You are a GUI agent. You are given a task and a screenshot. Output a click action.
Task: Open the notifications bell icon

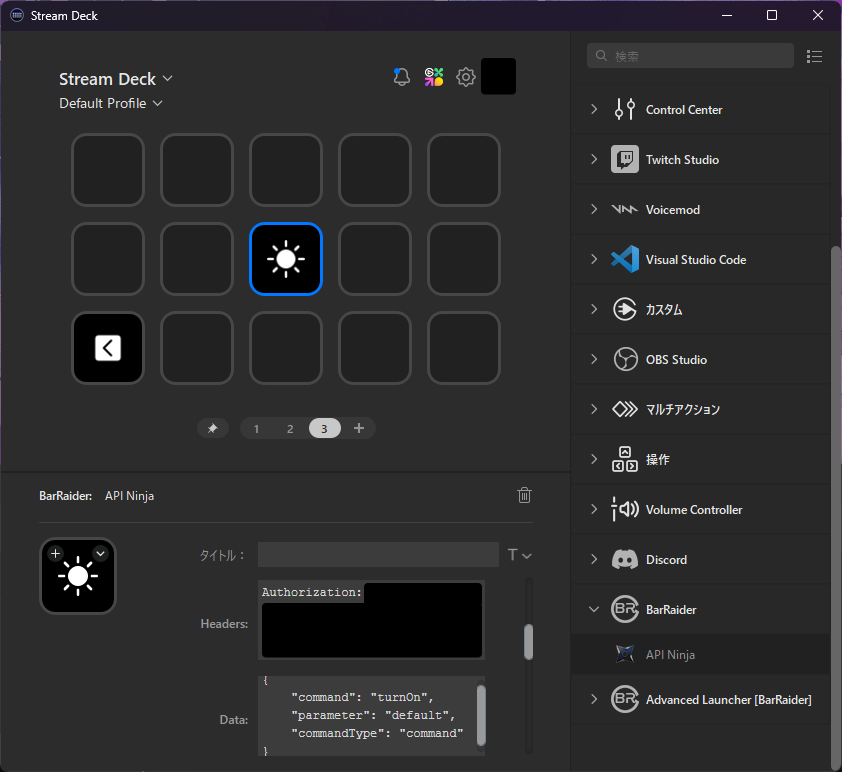402,77
